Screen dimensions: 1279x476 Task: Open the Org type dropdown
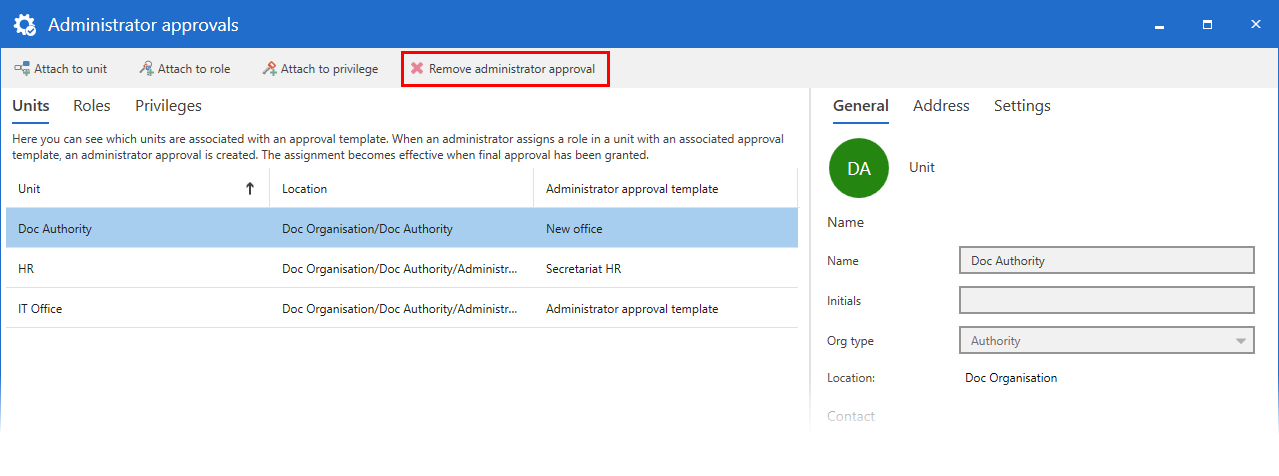click(1241, 341)
